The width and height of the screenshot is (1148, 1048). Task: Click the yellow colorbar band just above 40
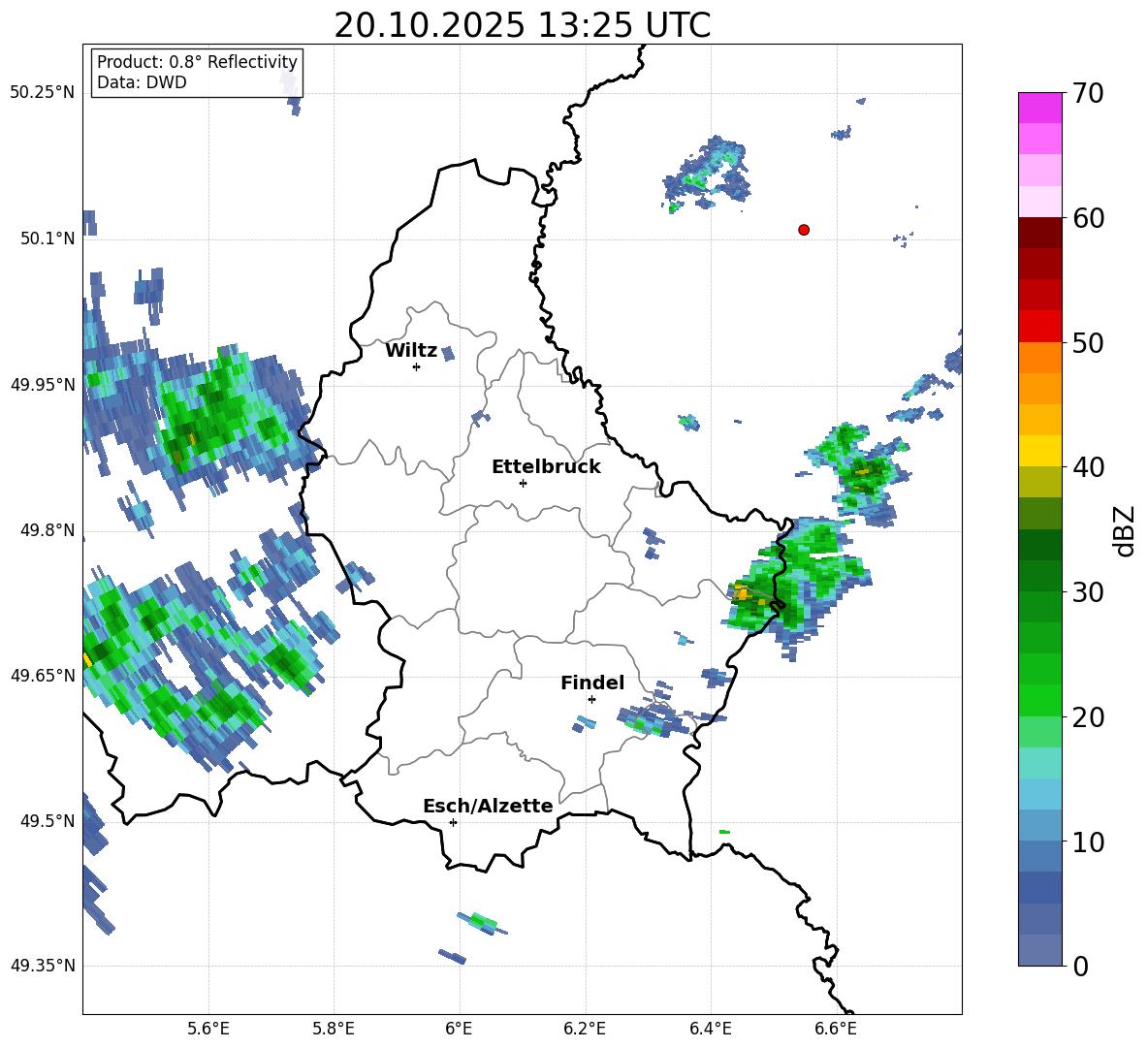pyautogui.click(x=1039, y=451)
